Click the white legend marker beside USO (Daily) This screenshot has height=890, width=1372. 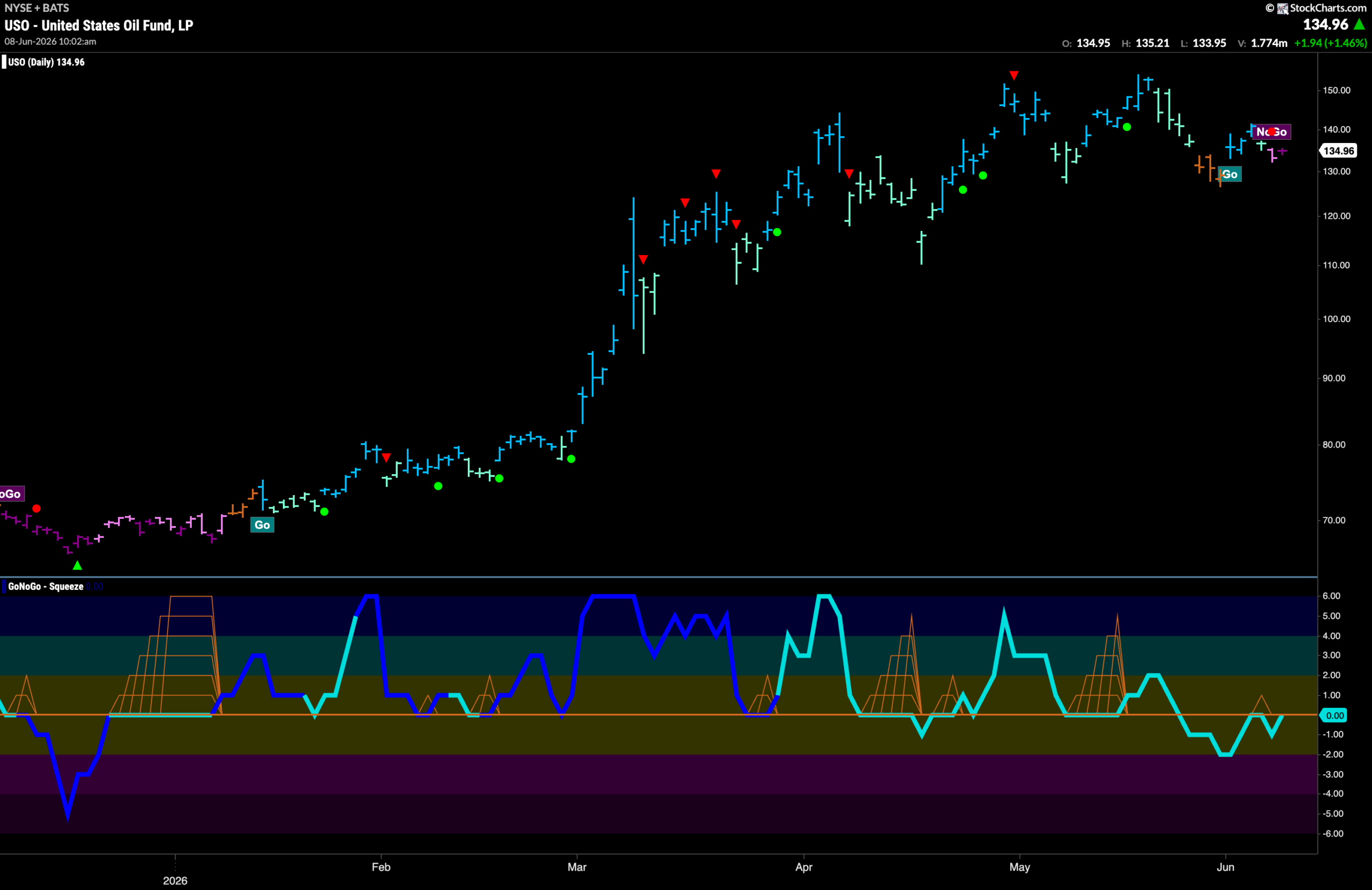coord(4,62)
